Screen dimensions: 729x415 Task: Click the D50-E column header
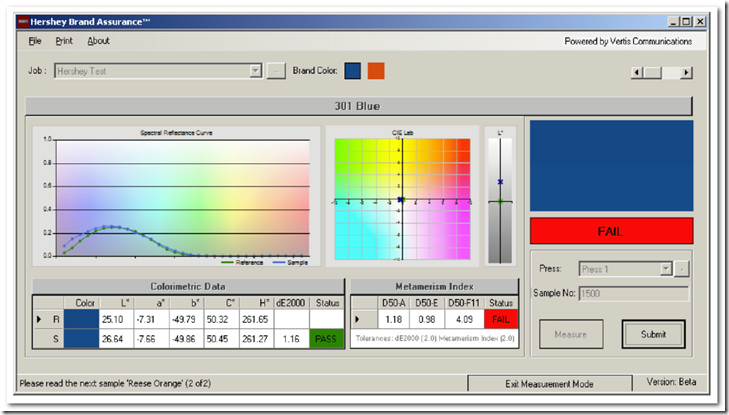coord(426,303)
